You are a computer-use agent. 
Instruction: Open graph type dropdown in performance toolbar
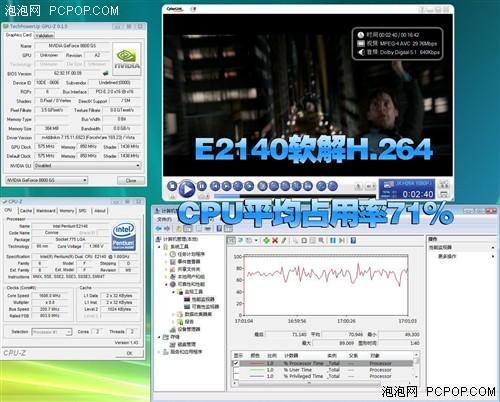click(x=256, y=240)
